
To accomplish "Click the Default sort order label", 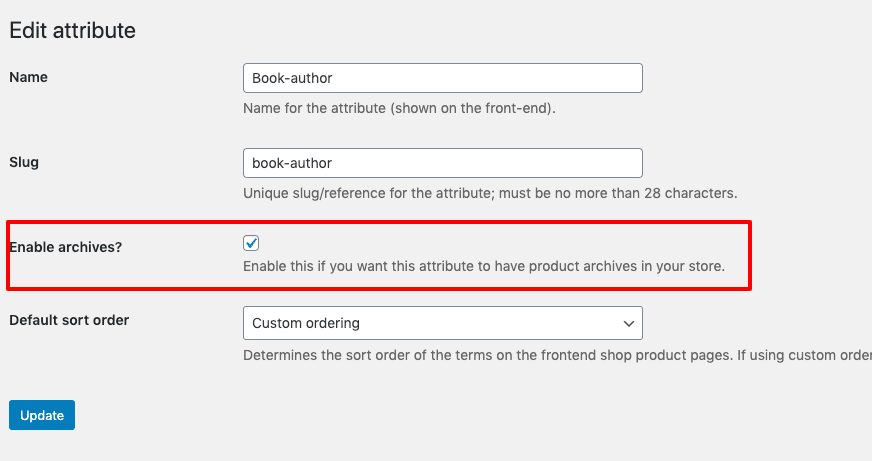I will tap(69, 320).
